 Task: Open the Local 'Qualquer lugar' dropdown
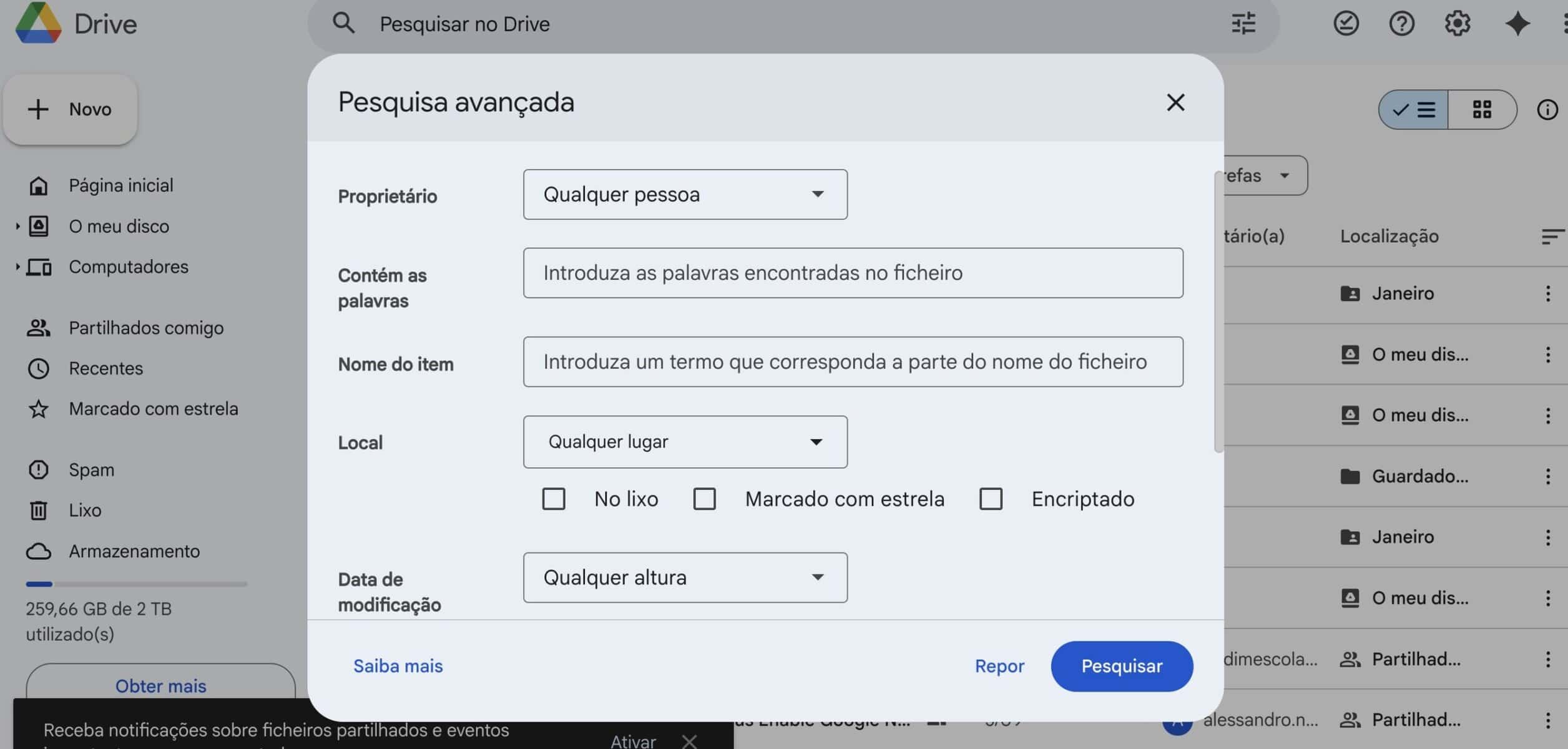click(685, 442)
